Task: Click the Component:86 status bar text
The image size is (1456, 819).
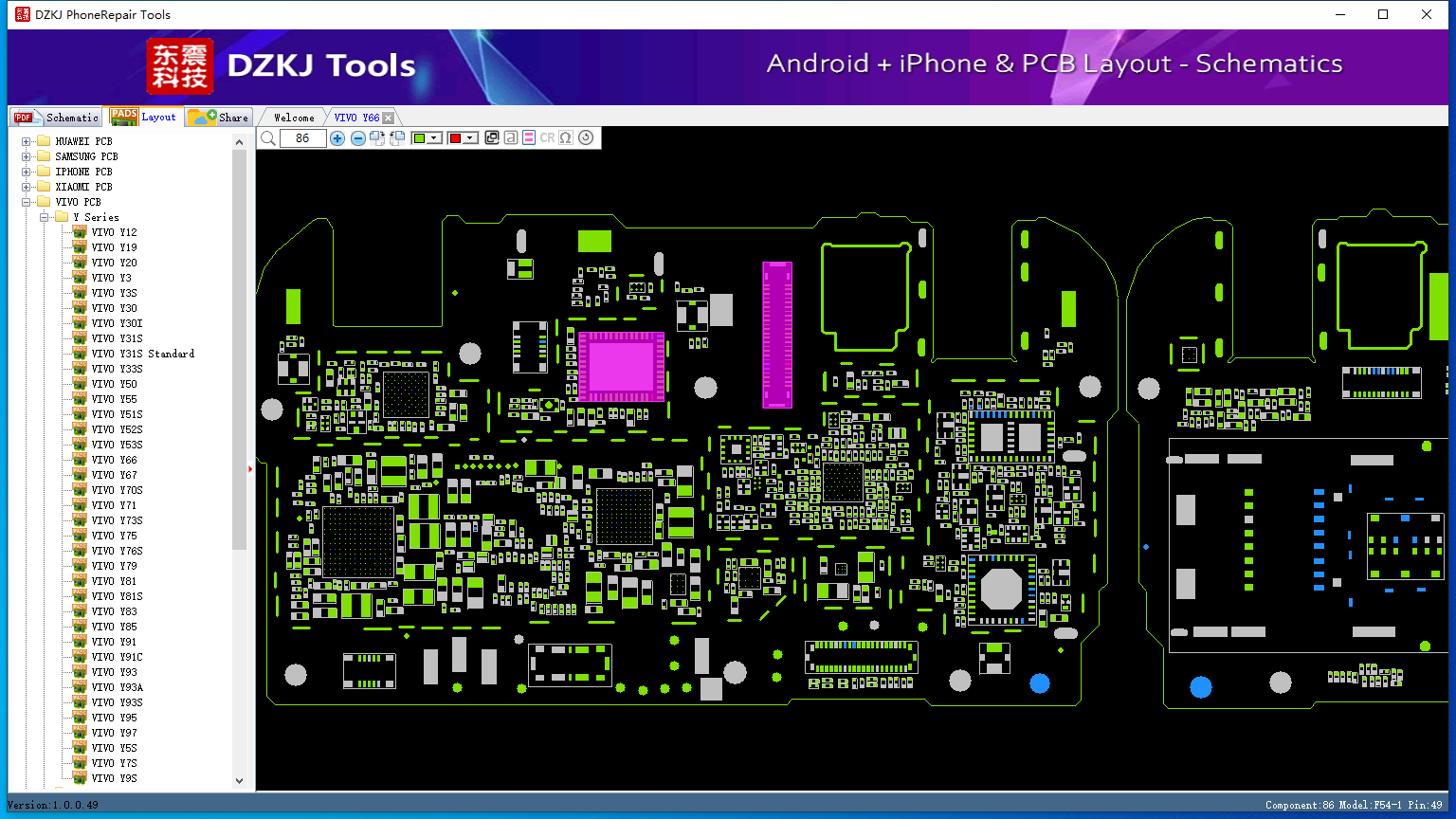Action: (1300, 805)
